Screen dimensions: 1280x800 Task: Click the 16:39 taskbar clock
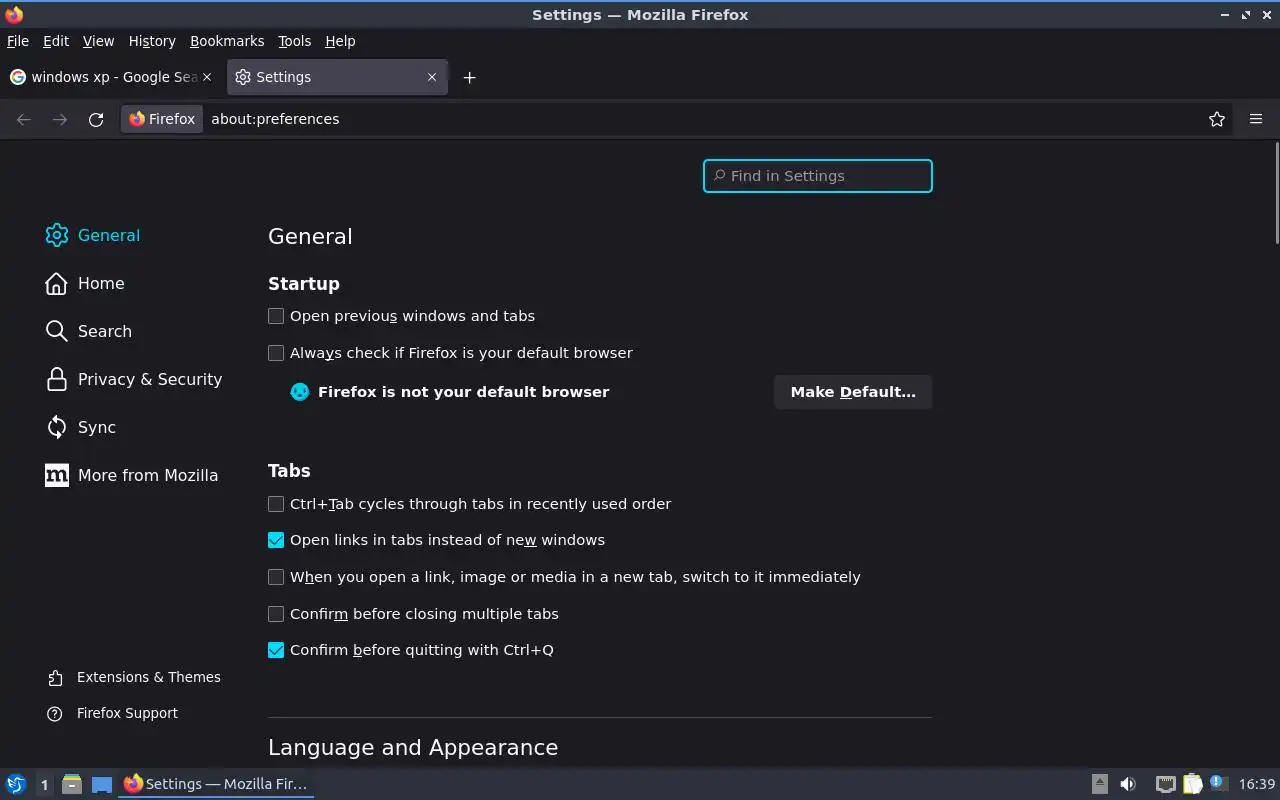pyautogui.click(x=1257, y=784)
